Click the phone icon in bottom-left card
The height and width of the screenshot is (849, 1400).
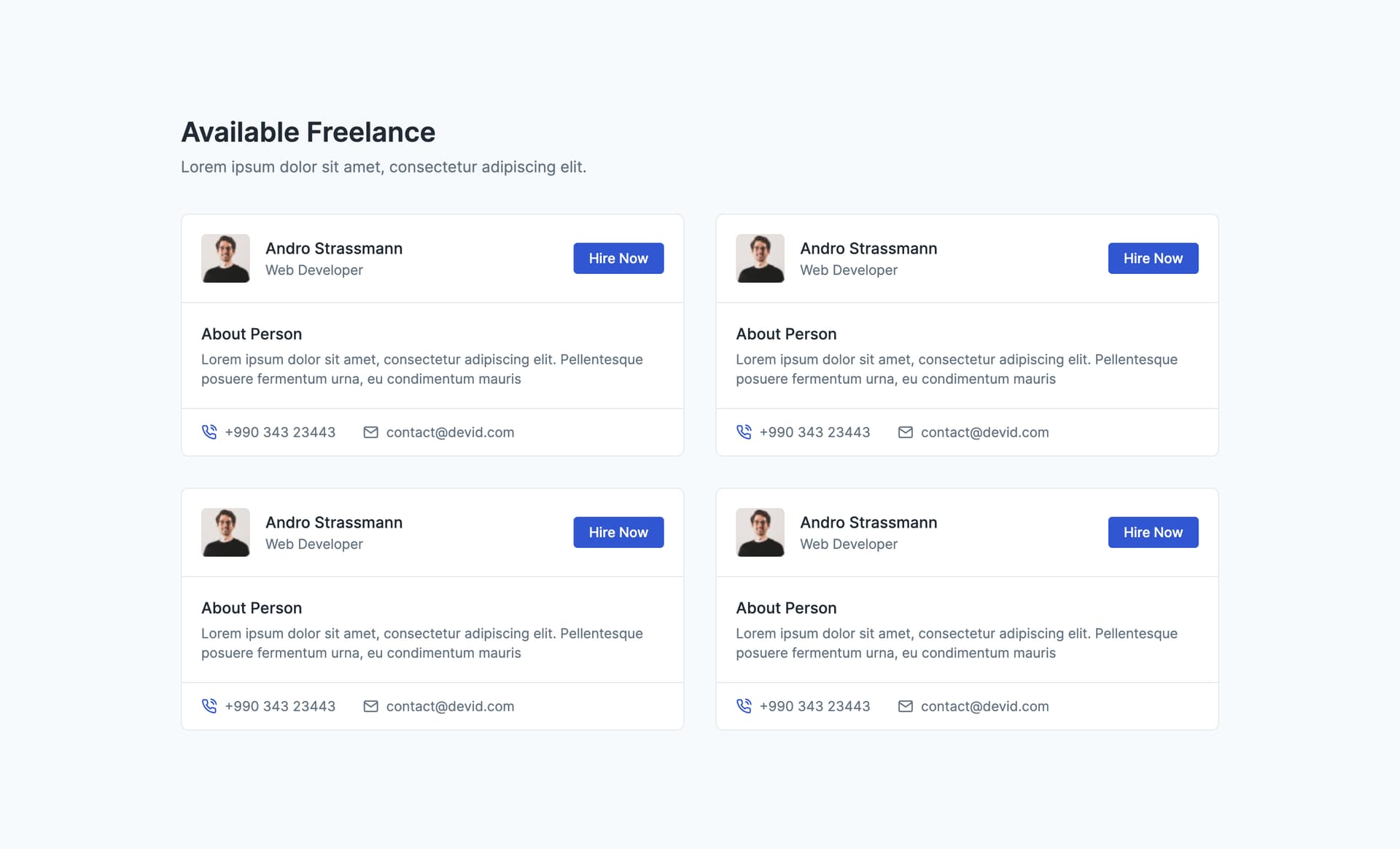[209, 706]
